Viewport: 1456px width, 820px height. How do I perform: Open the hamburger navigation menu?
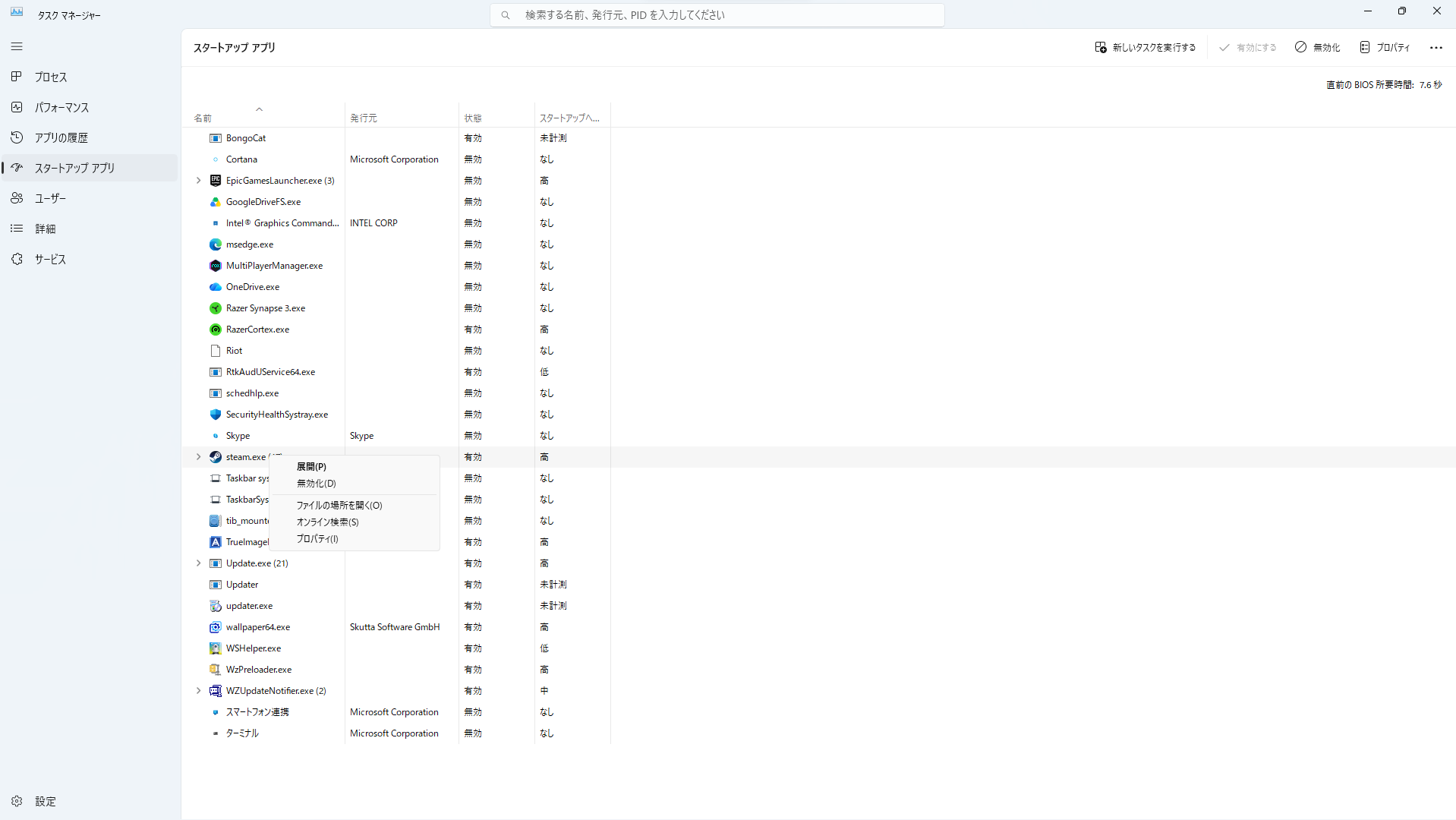pos(17,47)
